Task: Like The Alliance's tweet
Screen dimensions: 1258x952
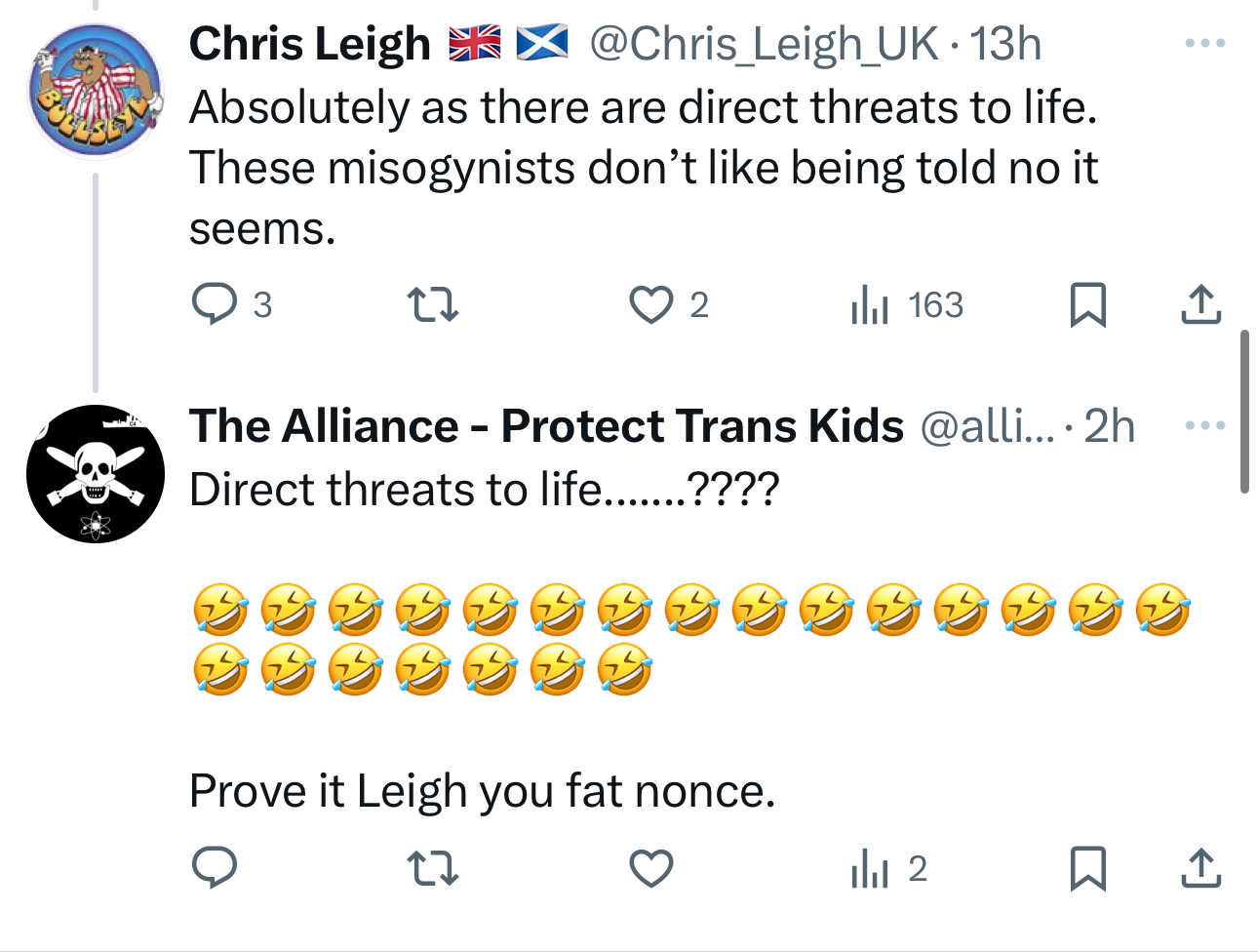Action: coord(650,868)
